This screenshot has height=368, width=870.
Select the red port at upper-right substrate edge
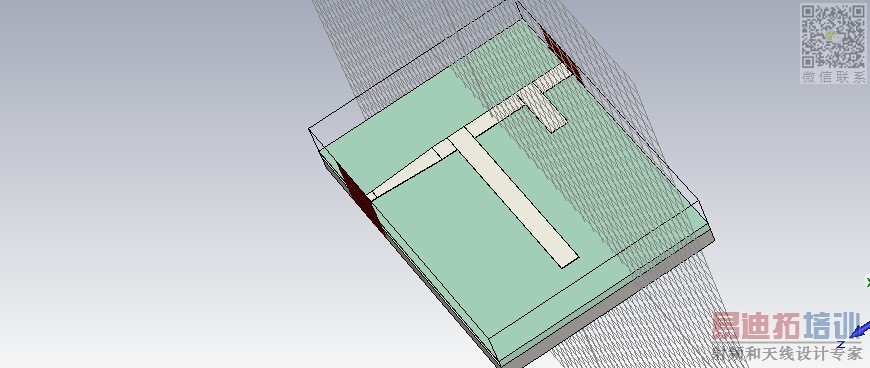pos(562,55)
